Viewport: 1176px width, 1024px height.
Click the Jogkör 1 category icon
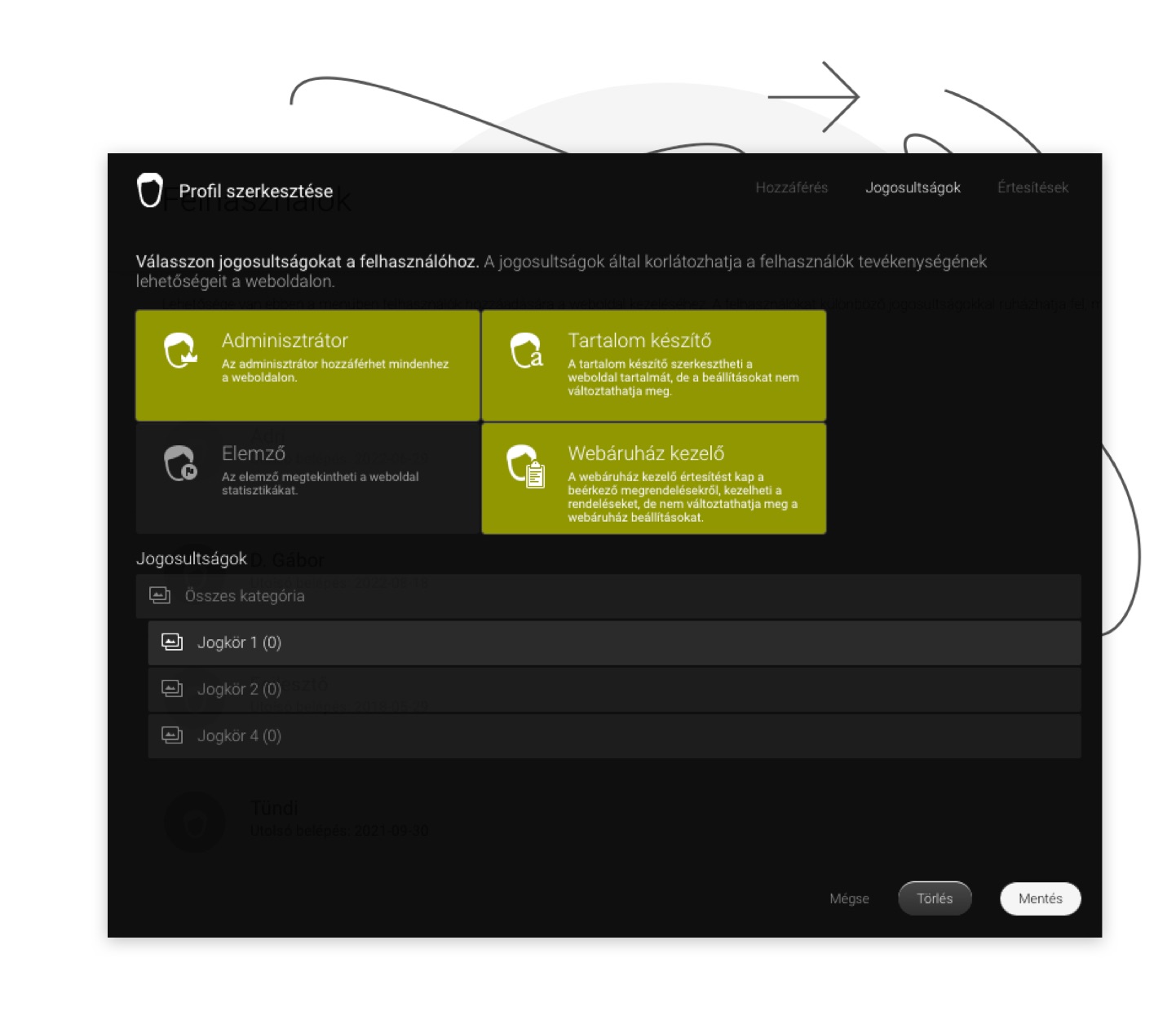pyautogui.click(x=172, y=642)
